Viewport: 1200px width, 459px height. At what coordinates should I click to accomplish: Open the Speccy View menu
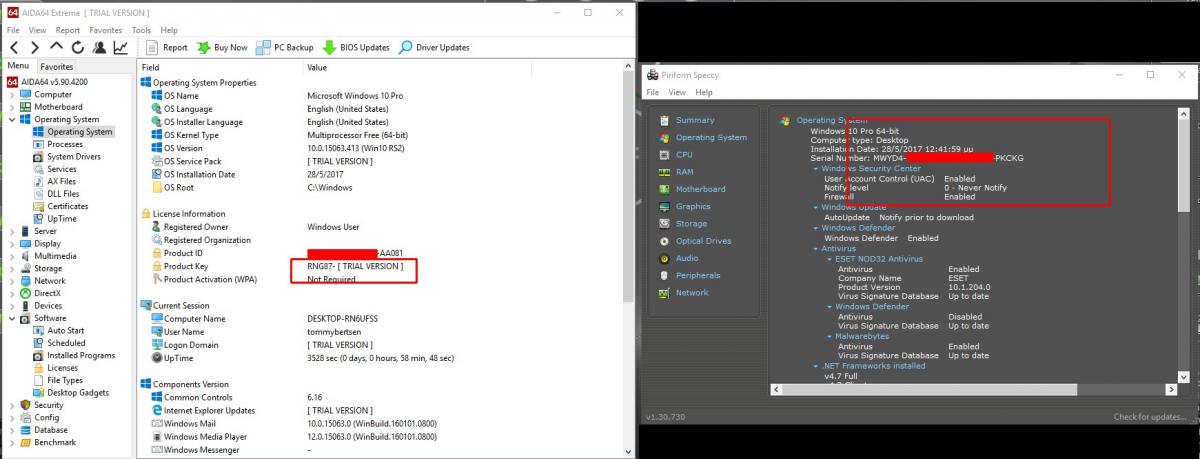[678, 92]
